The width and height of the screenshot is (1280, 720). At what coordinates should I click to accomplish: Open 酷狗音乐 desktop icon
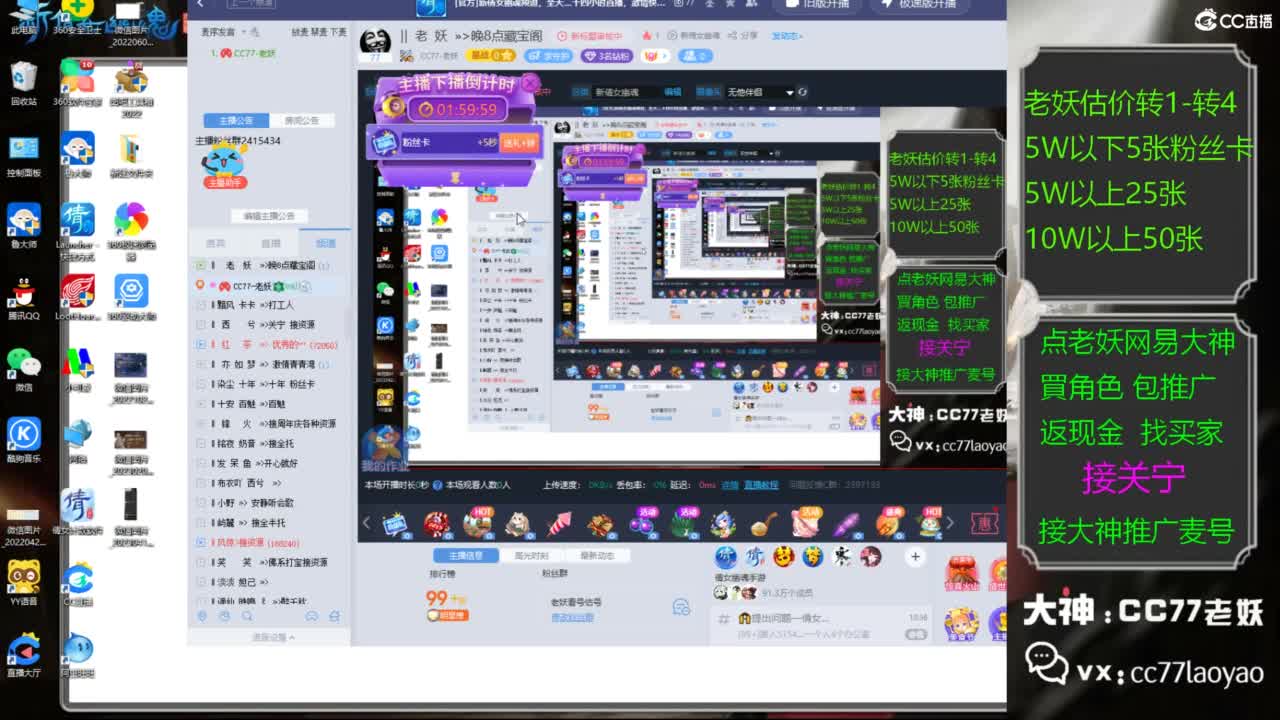click(x=23, y=440)
